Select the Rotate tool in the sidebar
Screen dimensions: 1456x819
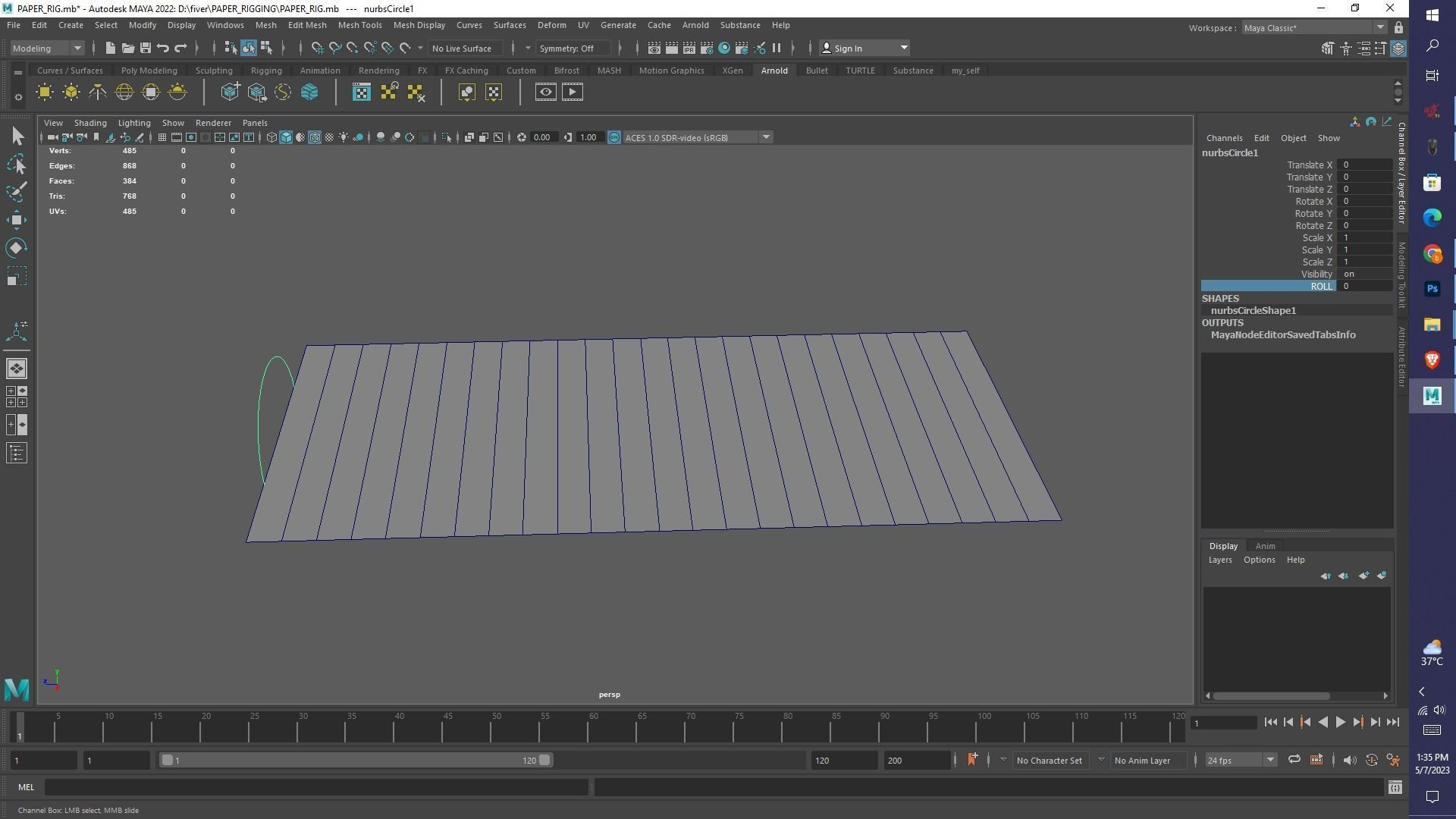[17, 247]
